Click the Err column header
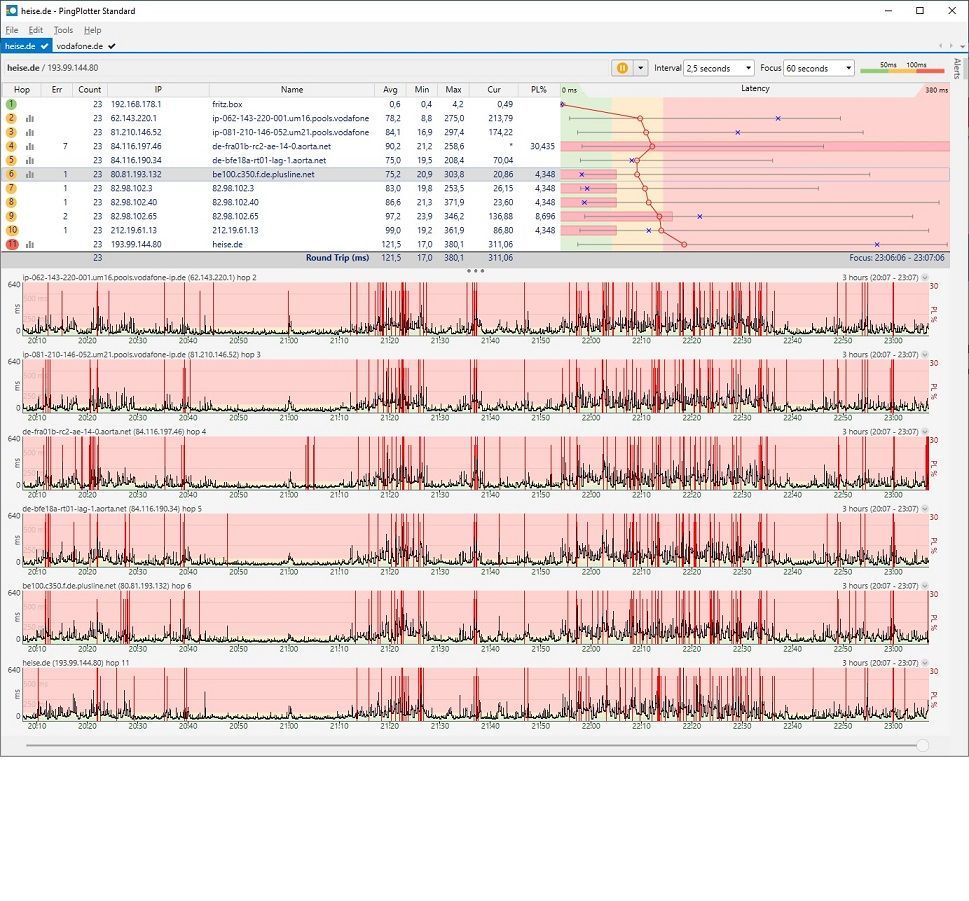This screenshot has width=969, height=901. [57, 90]
